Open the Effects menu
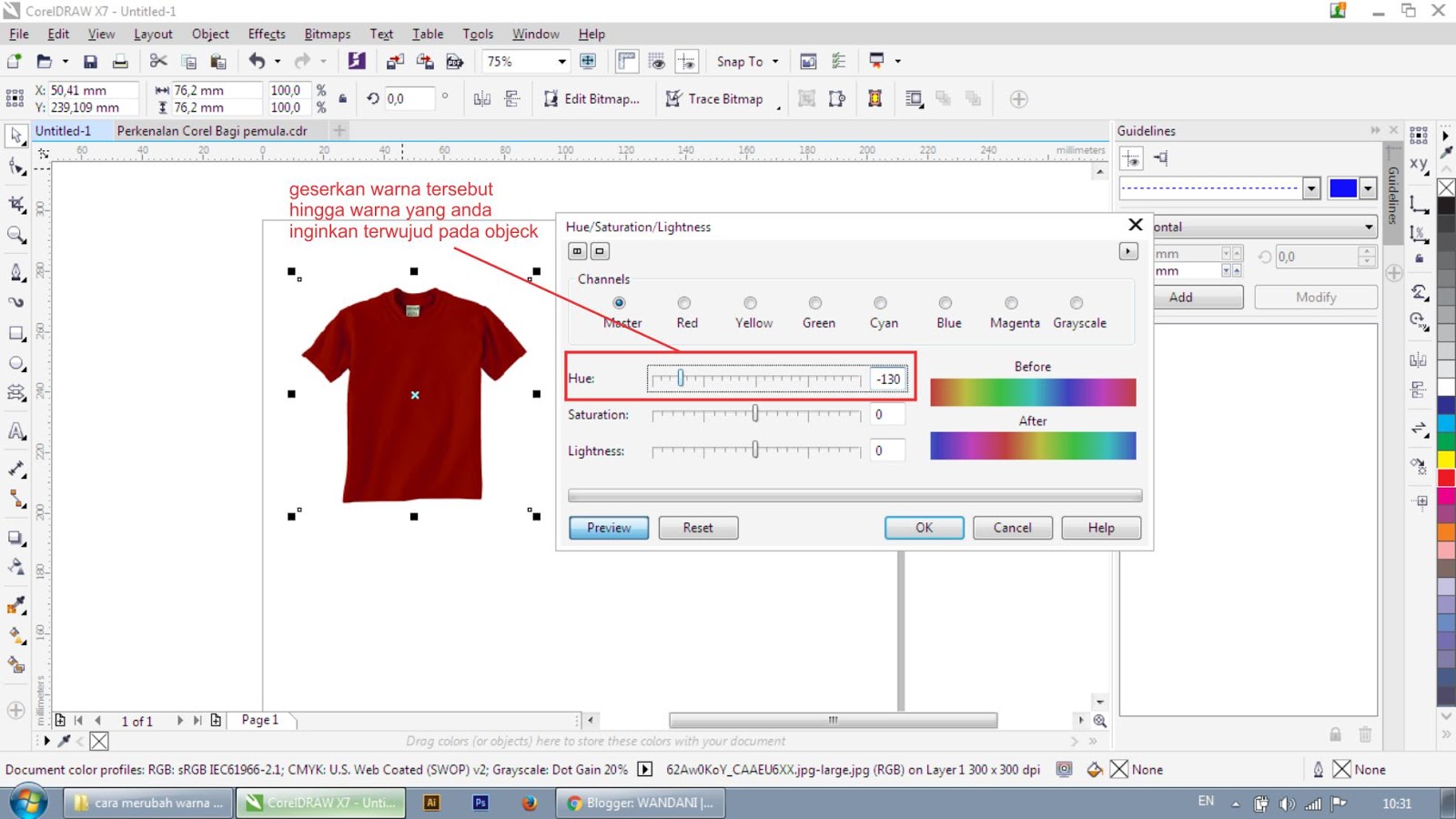Screen dimensions: 1456x819 [x=267, y=34]
